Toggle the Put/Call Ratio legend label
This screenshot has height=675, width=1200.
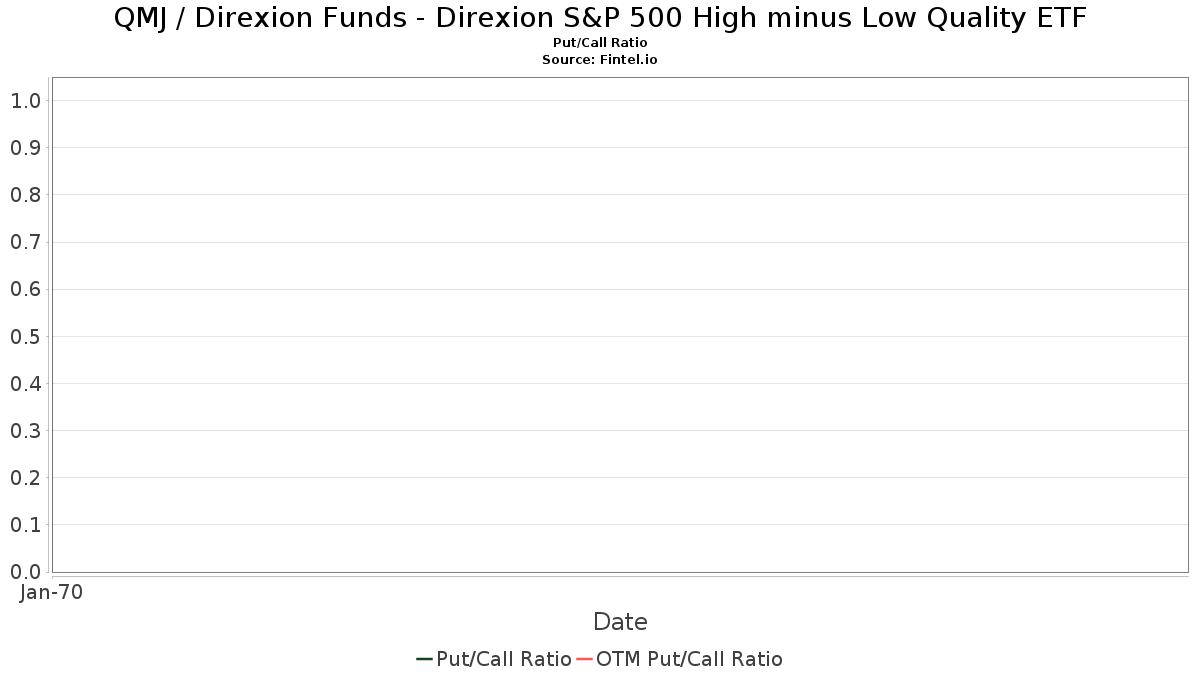pyautogui.click(x=504, y=659)
